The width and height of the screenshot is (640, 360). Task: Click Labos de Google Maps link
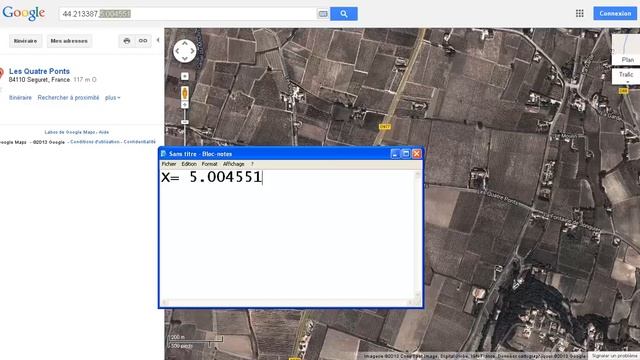click(x=70, y=132)
